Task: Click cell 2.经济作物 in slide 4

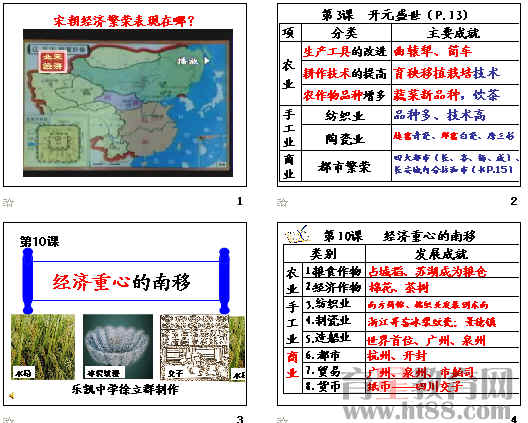Action: pyautogui.click(x=334, y=287)
